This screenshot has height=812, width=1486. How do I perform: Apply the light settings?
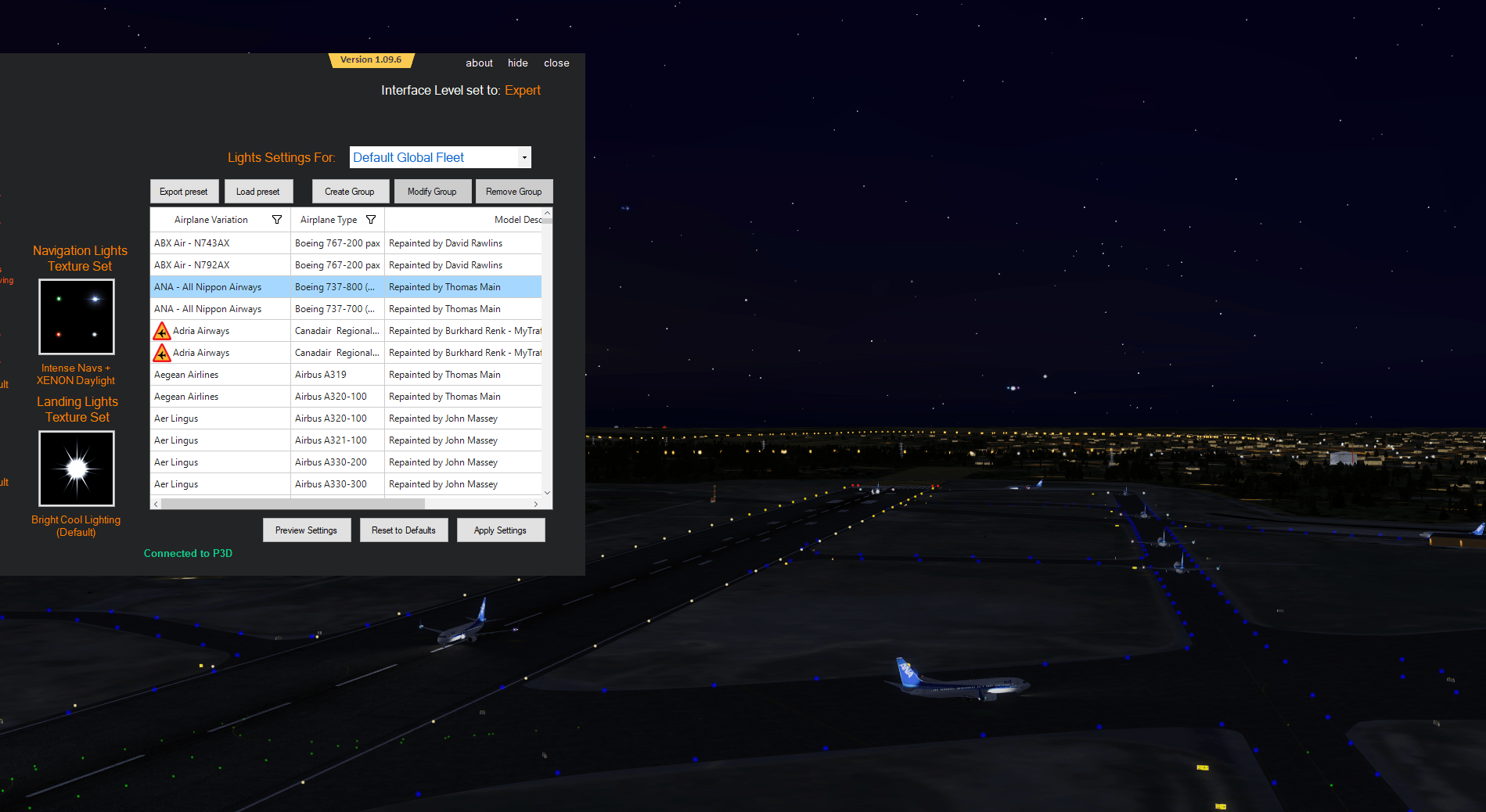click(500, 530)
